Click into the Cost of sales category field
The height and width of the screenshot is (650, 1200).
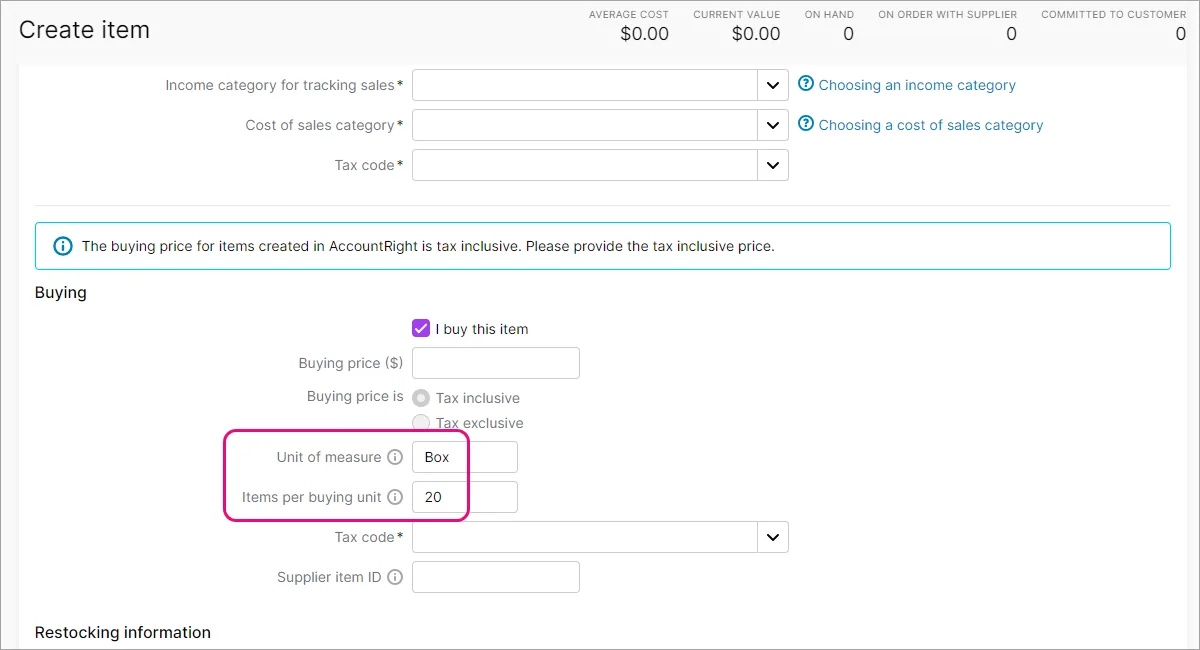click(x=585, y=125)
